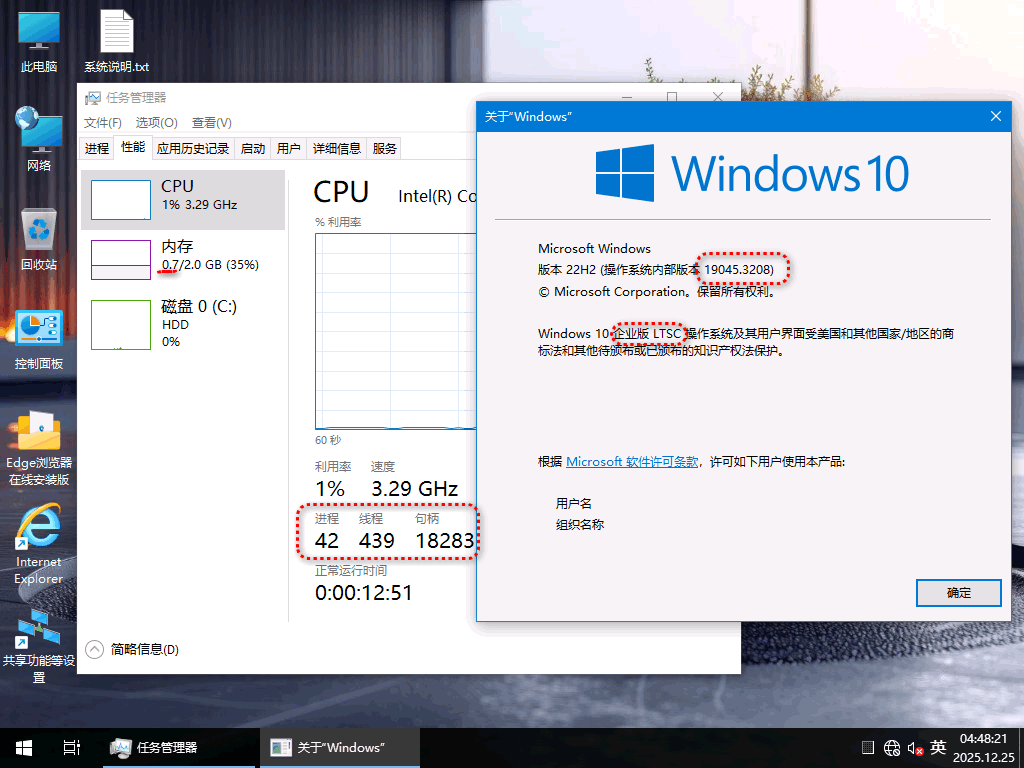The height and width of the screenshot is (768, 1024).
Task: Click the 企业版 LTSC edition text
Action: point(647,334)
